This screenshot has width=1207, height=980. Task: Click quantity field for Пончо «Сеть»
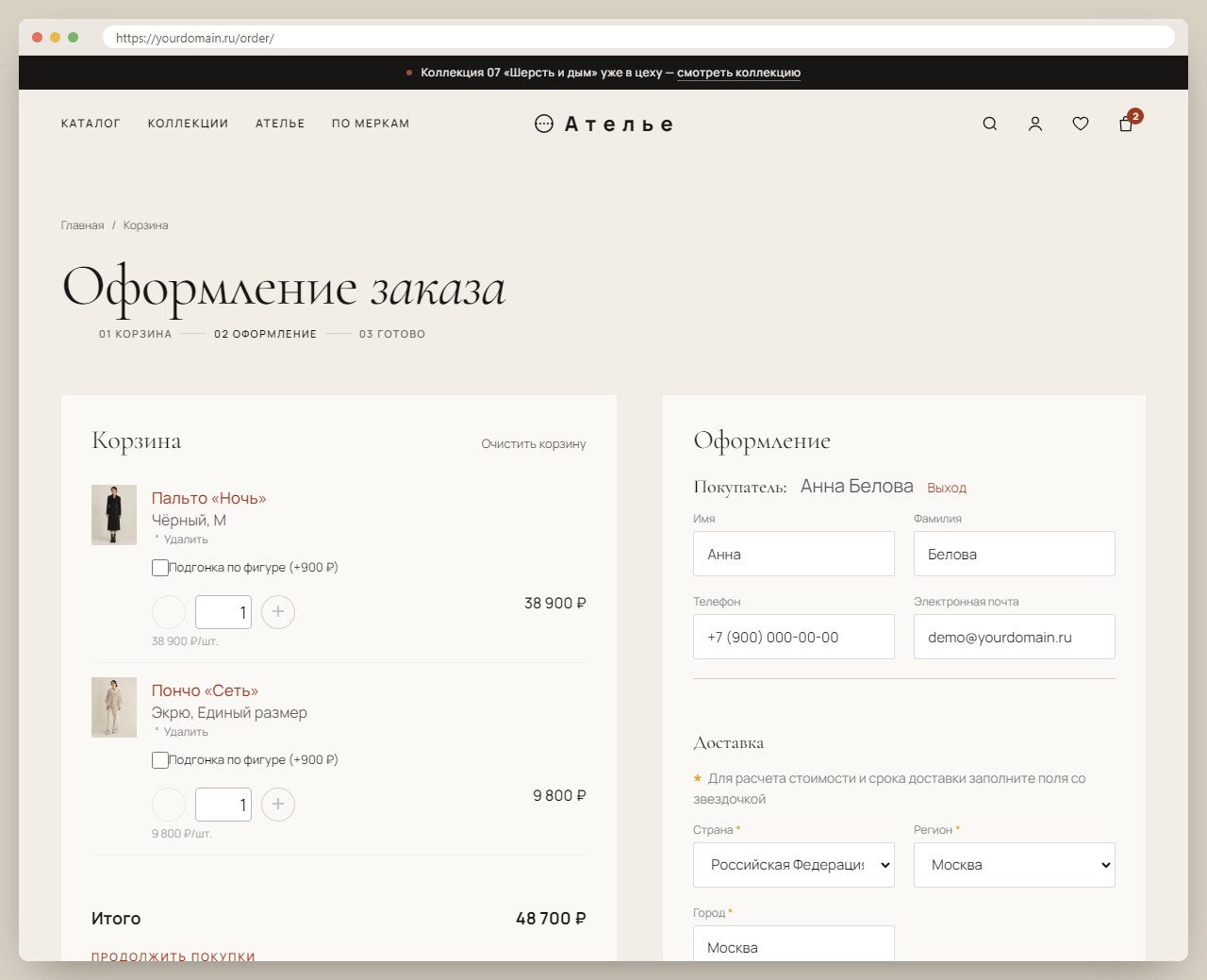click(223, 805)
